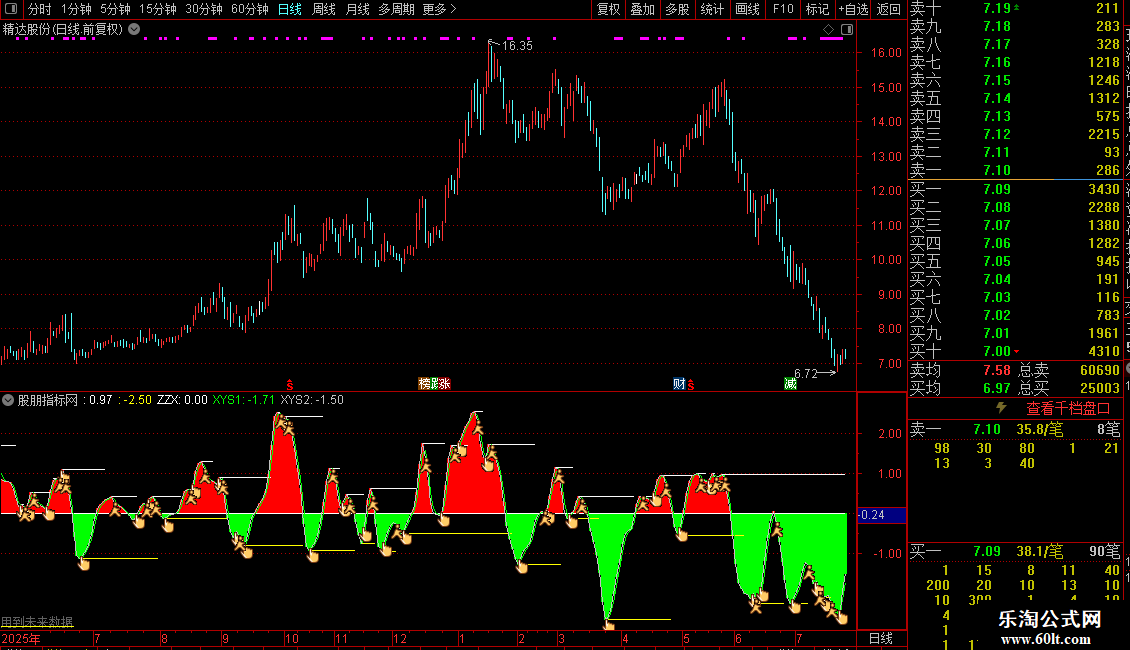Viewport: 1130px width, 650px height.
Task: Click the red S marker below the chart
Action: pos(290,385)
